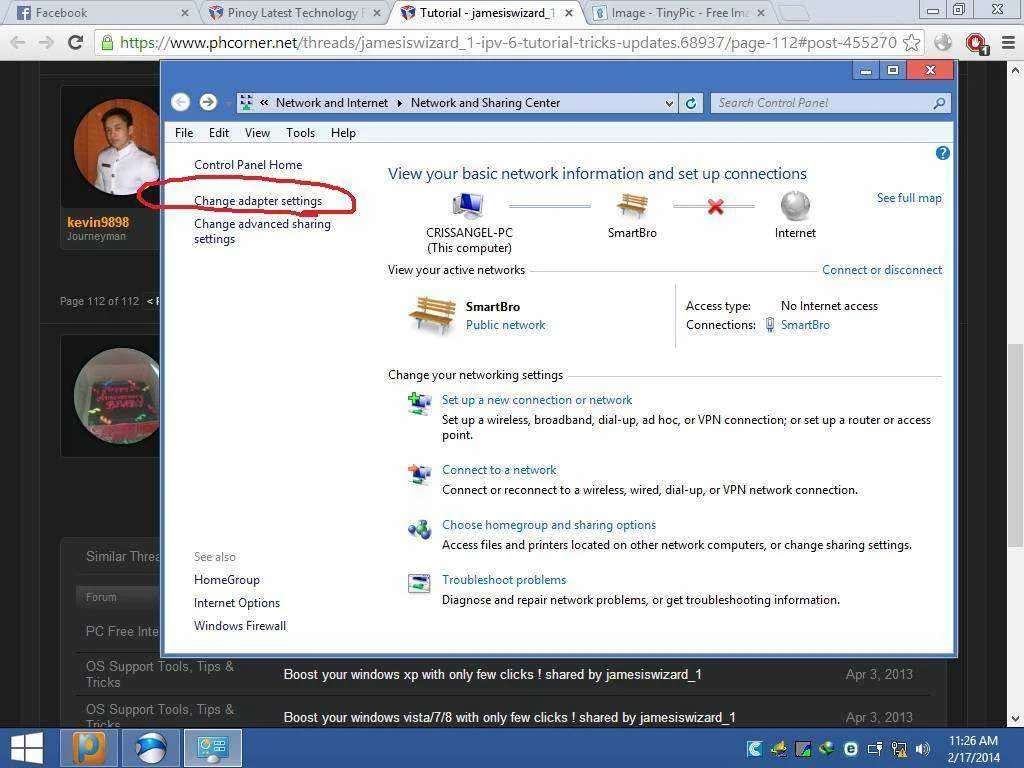Click the taskbar clock showing 11:26 AM
This screenshot has height=768, width=1024.
pos(973,748)
